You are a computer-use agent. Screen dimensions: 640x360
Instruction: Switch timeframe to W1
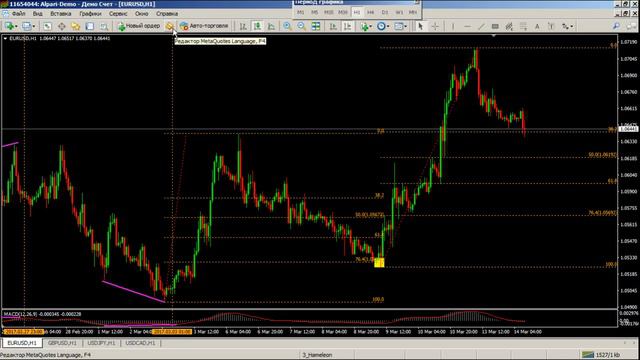click(x=399, y=13)
